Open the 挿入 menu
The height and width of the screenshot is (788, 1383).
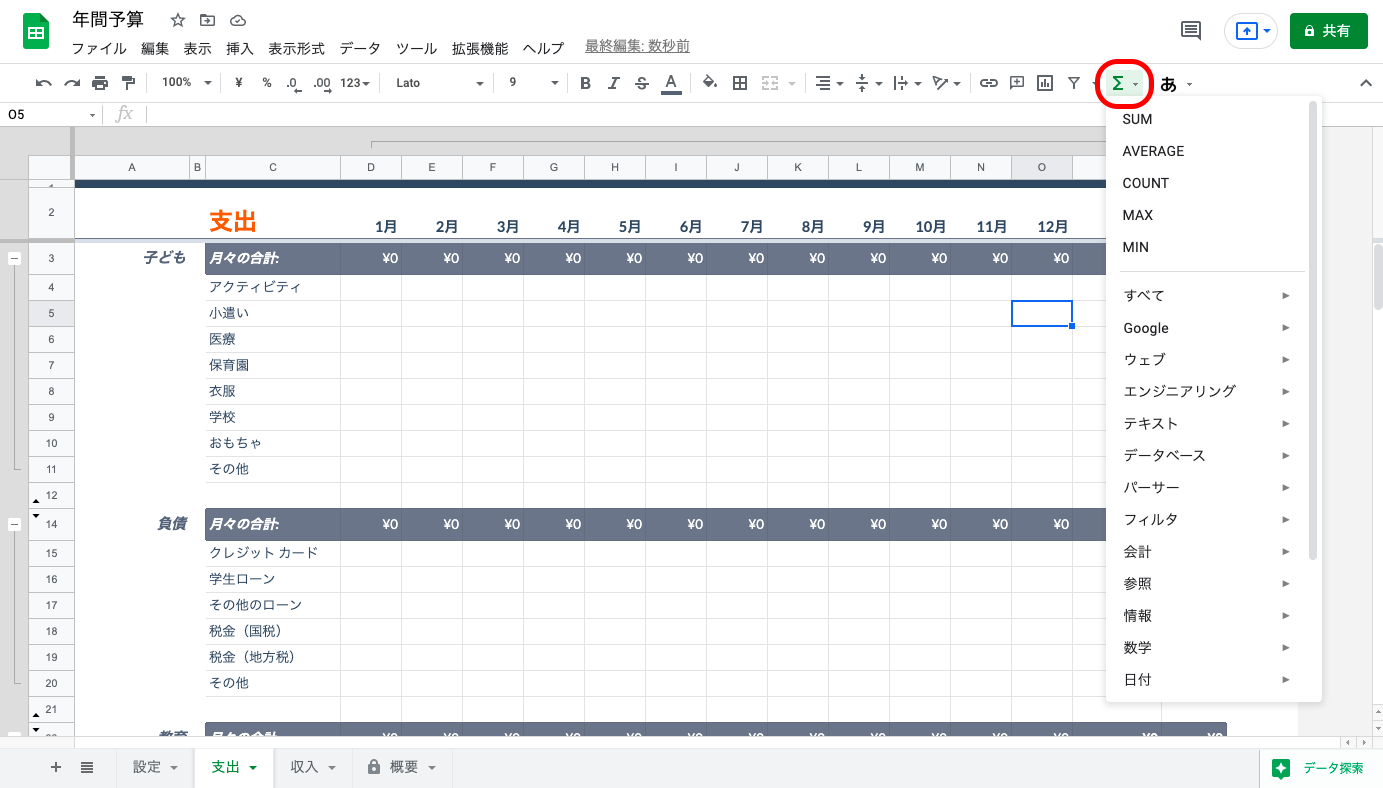pos(240,48)
